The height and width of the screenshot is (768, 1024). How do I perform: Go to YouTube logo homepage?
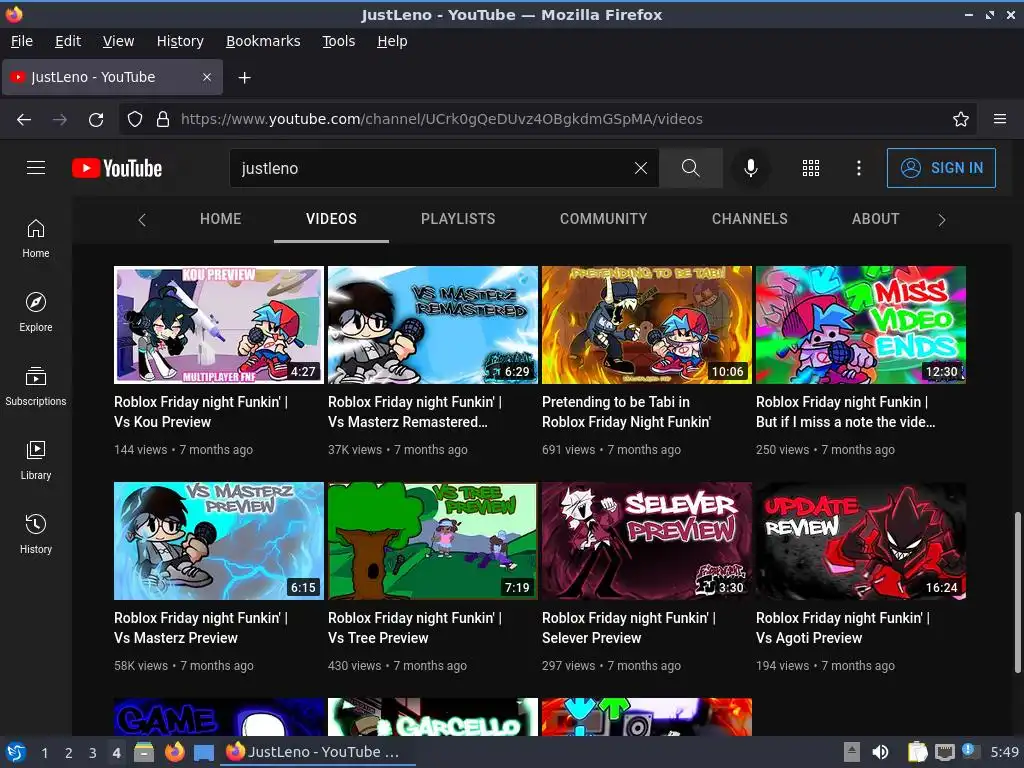click(117, 168)
